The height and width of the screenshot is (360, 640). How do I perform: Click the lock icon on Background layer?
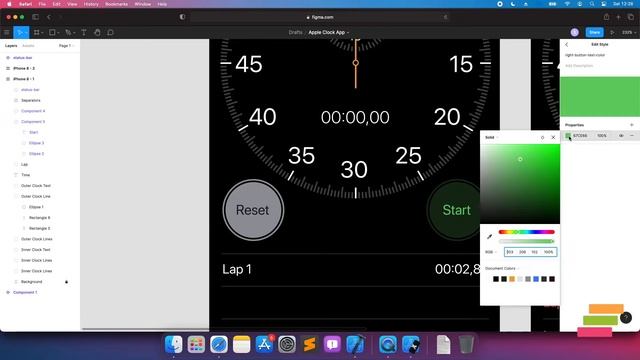click(x=67, y=282)
